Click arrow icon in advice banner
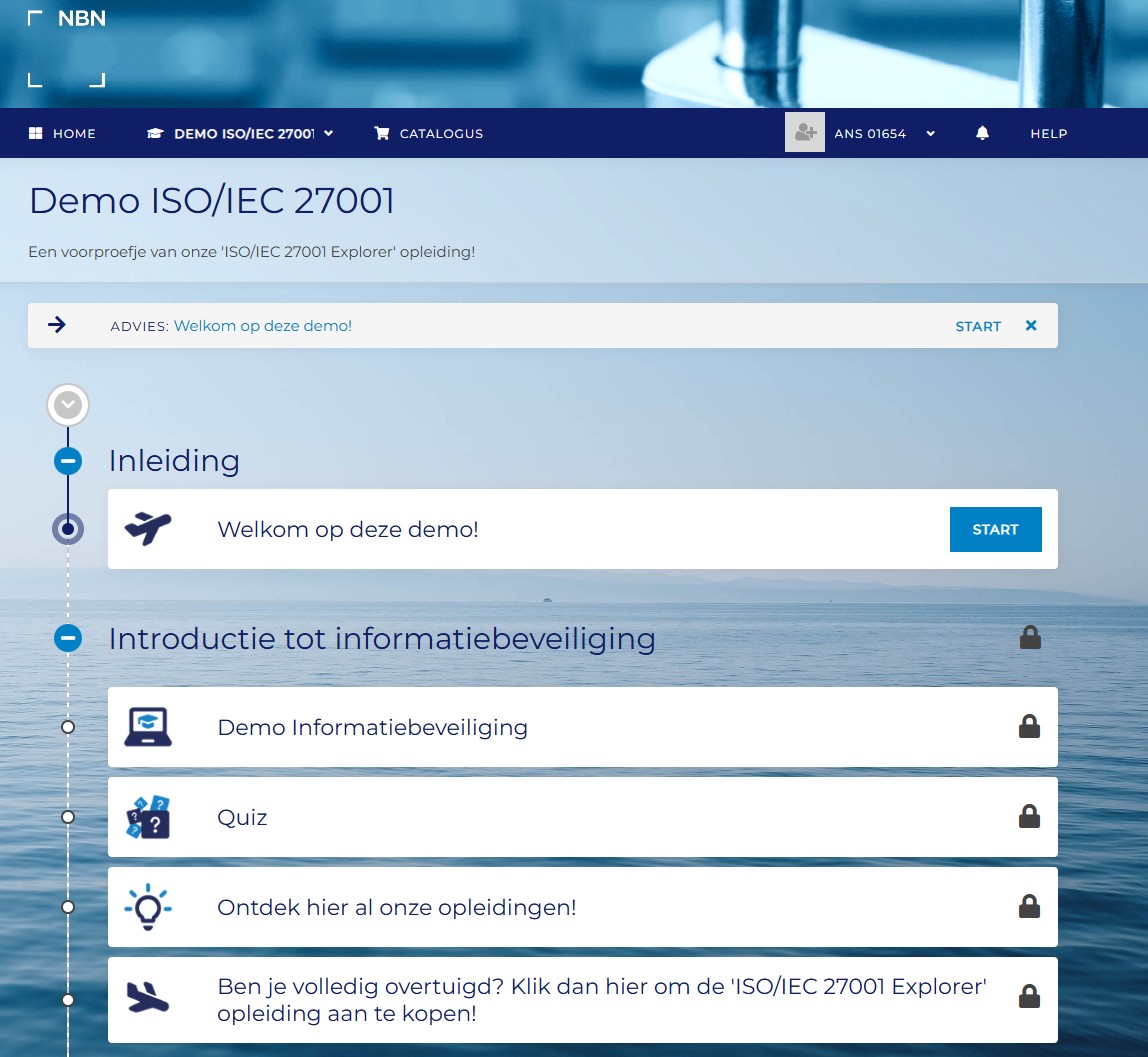This screenshot has height=1057, width=1148. [x=57, y=324]
